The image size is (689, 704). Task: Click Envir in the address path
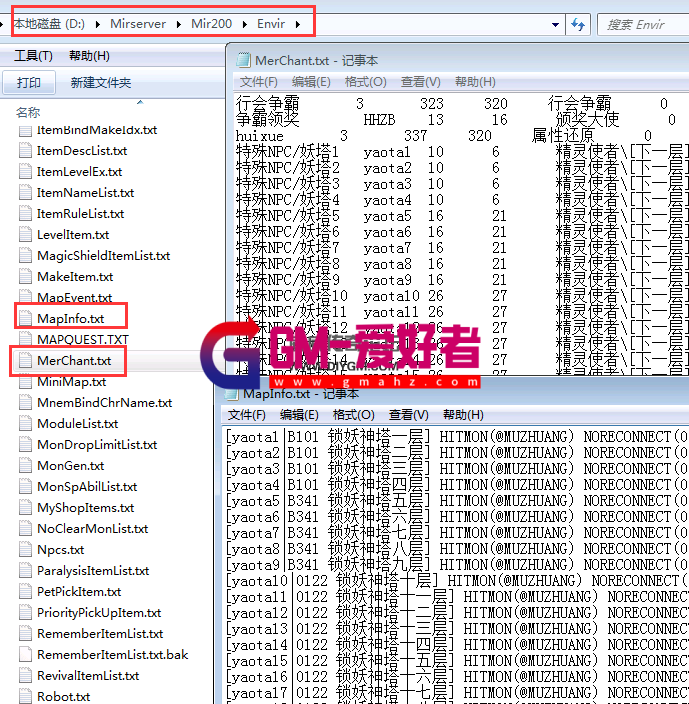coord(271,24)
